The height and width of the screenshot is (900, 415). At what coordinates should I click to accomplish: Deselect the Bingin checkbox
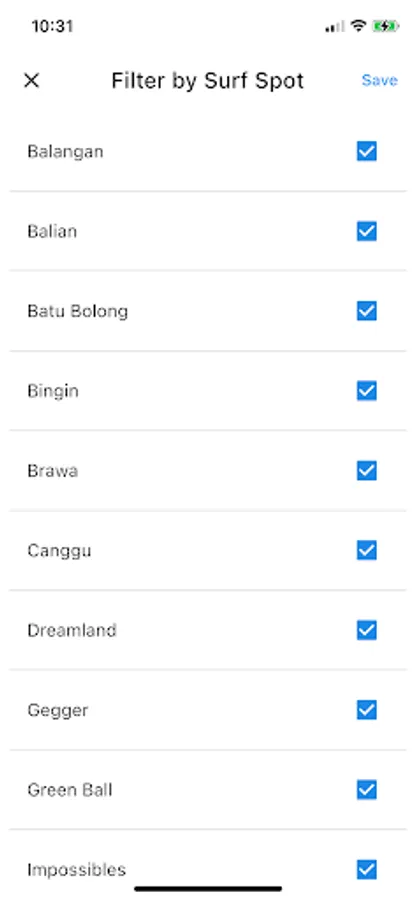click(366, 391)
